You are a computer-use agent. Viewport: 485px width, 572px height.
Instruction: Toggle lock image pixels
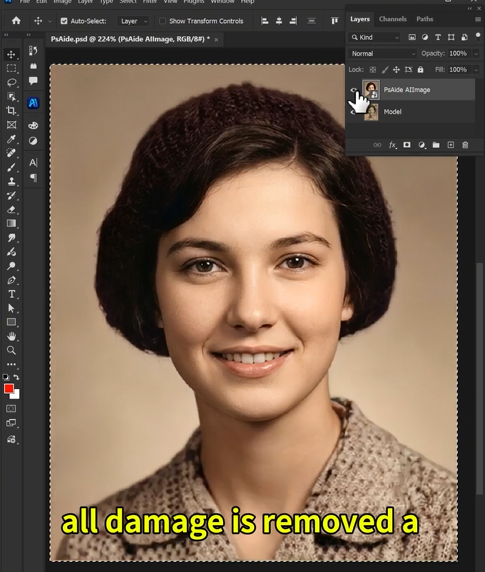tap(385, 69)
